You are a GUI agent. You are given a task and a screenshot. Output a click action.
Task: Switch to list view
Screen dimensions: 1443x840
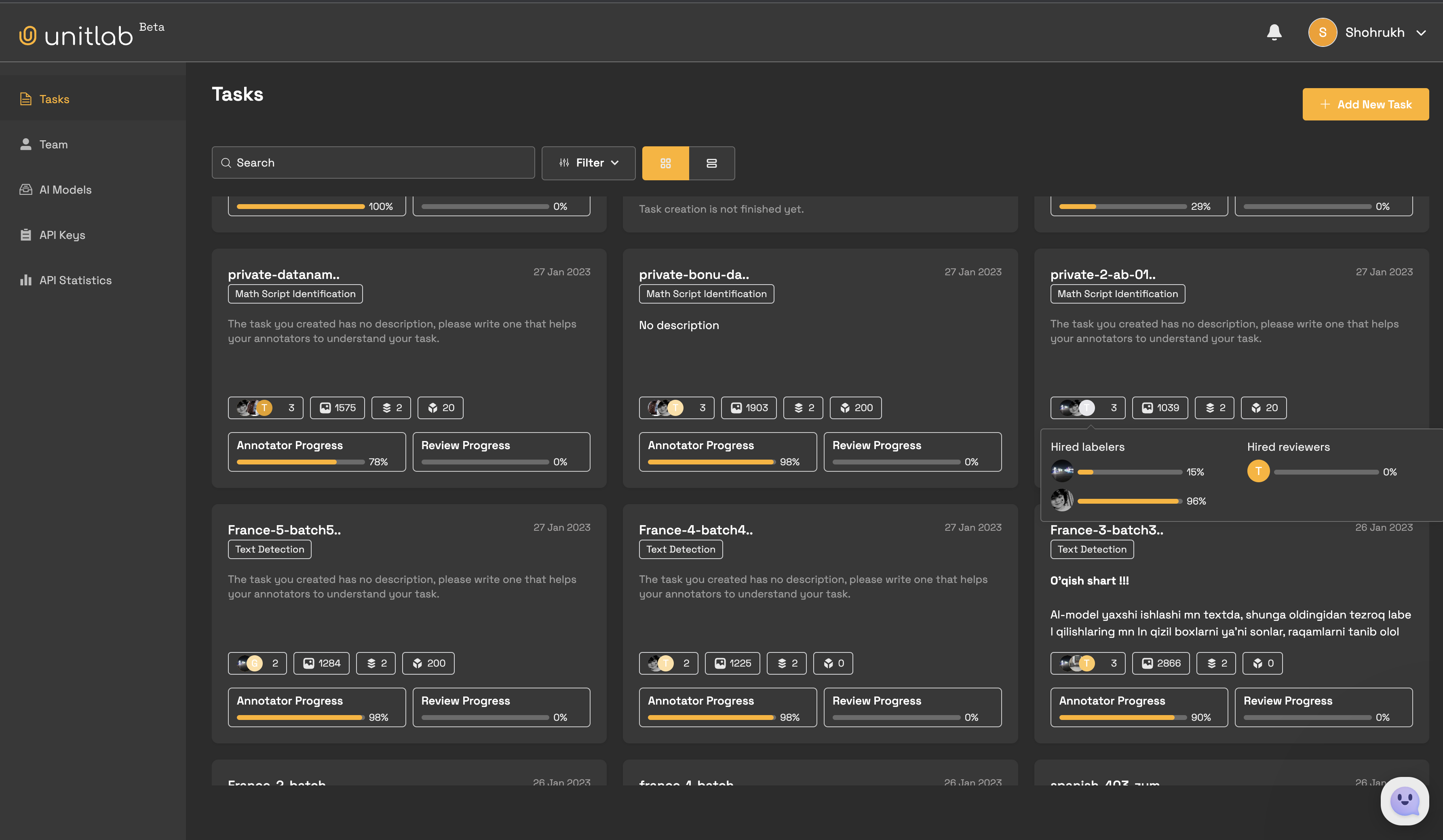point(712,163)
